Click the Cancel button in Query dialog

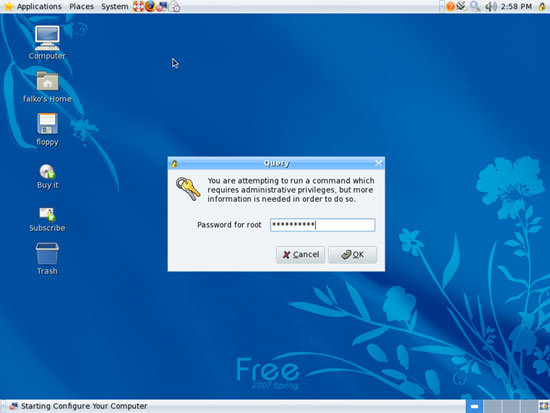click(300, 254)
